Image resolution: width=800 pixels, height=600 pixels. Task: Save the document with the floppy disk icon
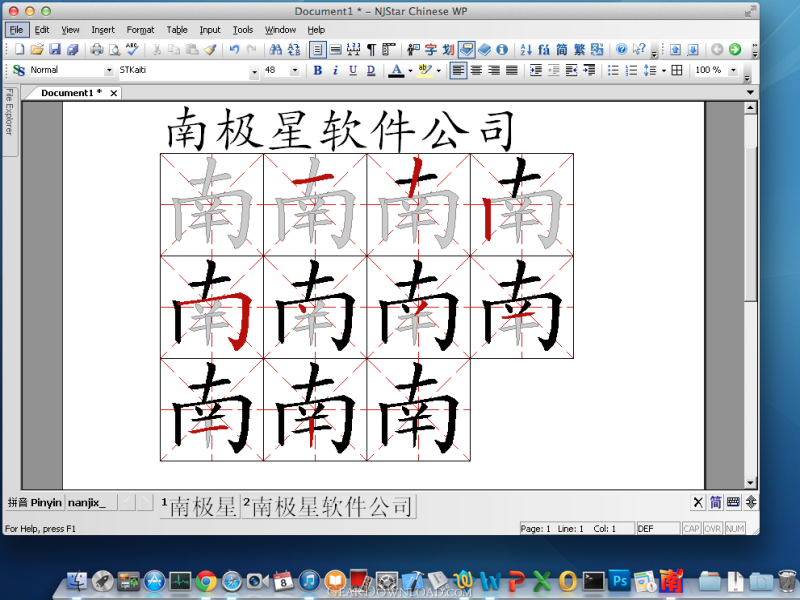tap(55, 49)
